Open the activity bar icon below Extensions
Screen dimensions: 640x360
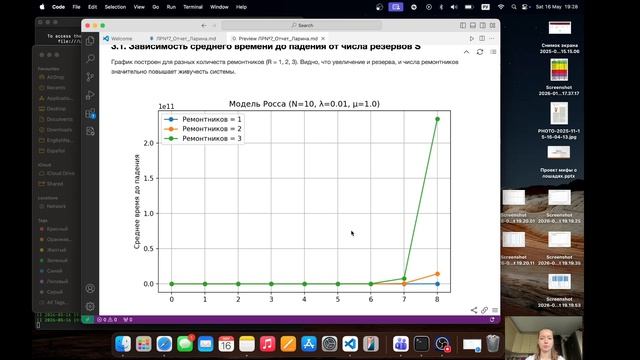[90, 131]
